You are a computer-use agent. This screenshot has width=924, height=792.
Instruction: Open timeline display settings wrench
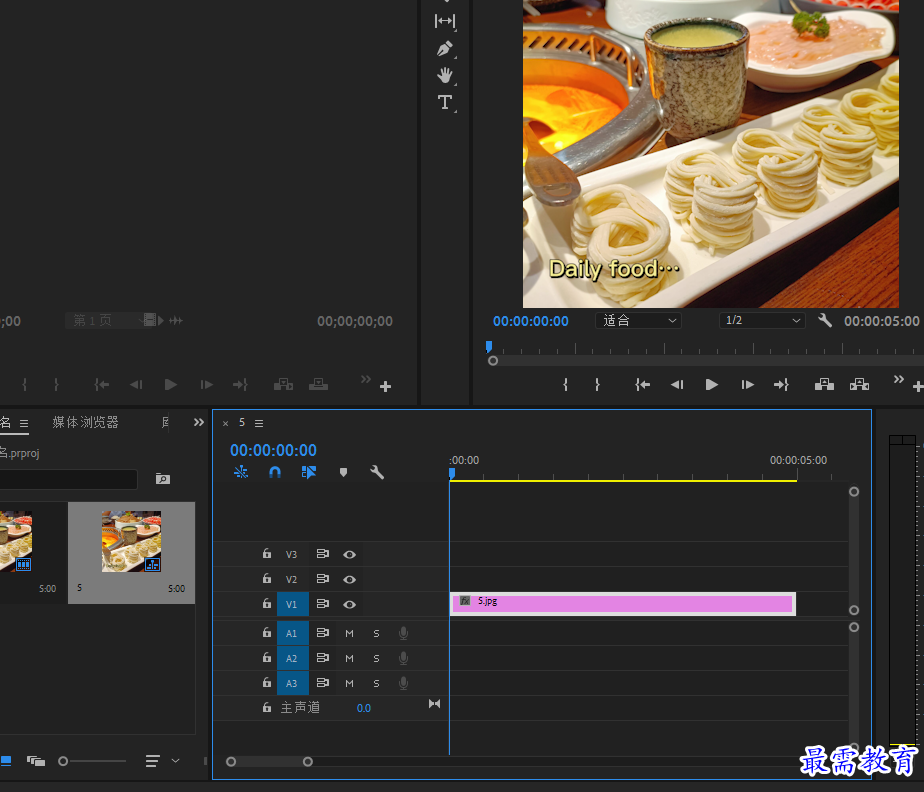click(377, 472)
